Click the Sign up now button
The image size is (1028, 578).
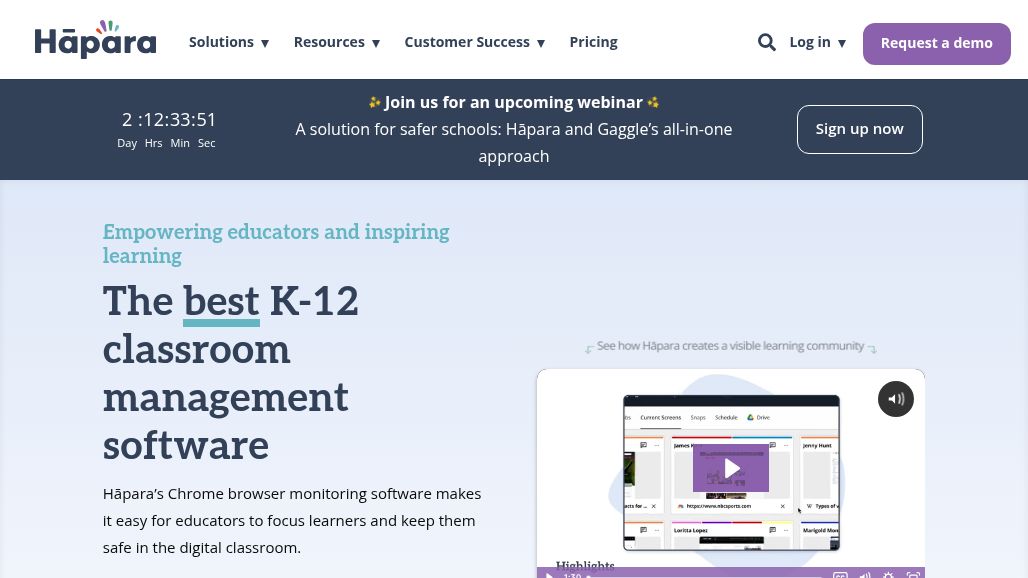click(860, 129)
